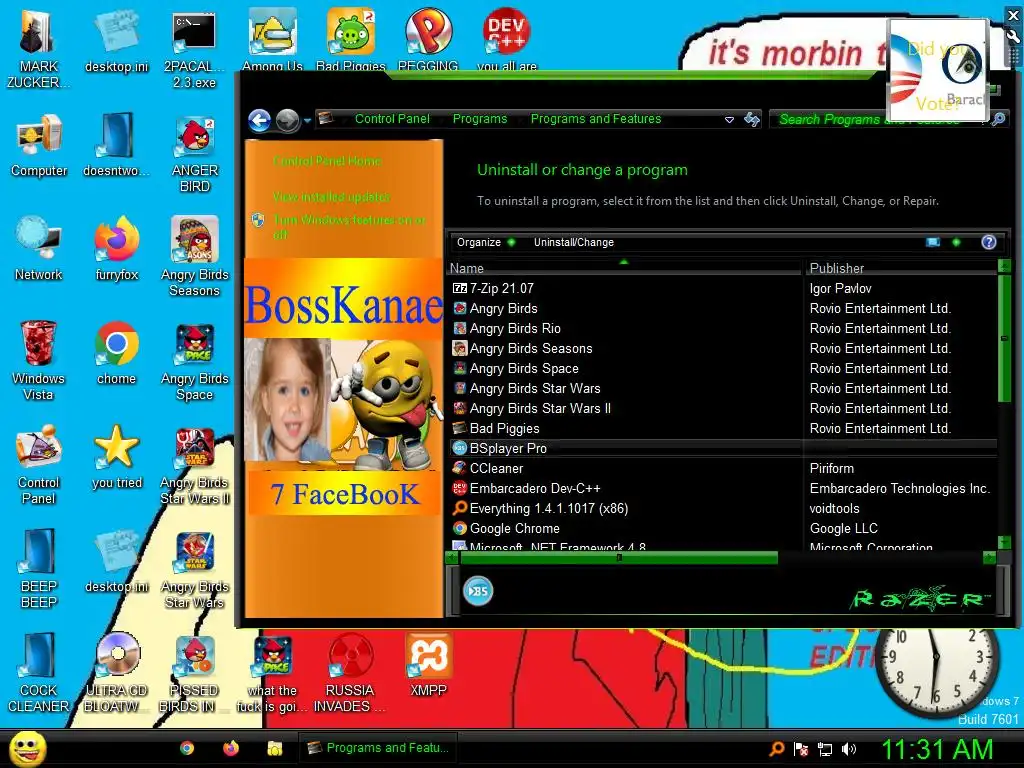1024x768 pixels.
Task: Open Turn Windows features on or off
Action: (x=349, y=227)
